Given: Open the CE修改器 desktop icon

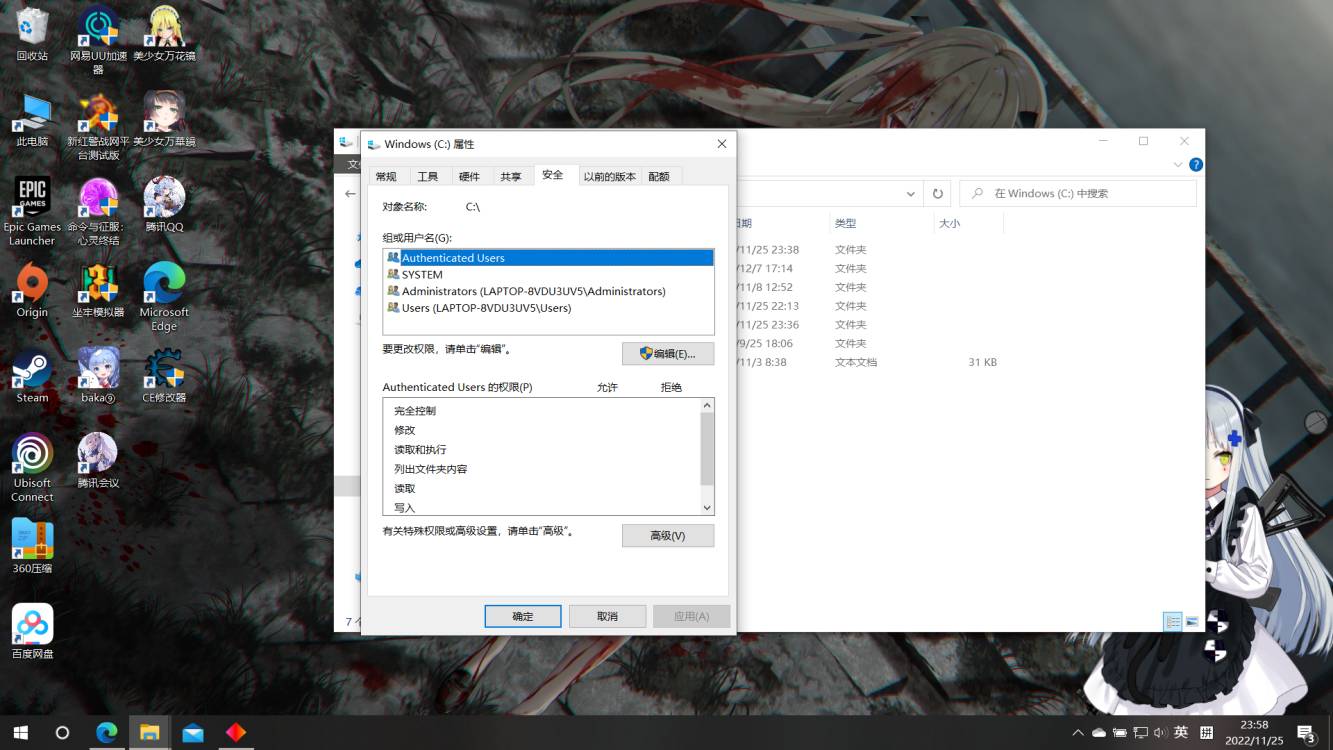Looking at the screenshot, I should tap(164, 375).
